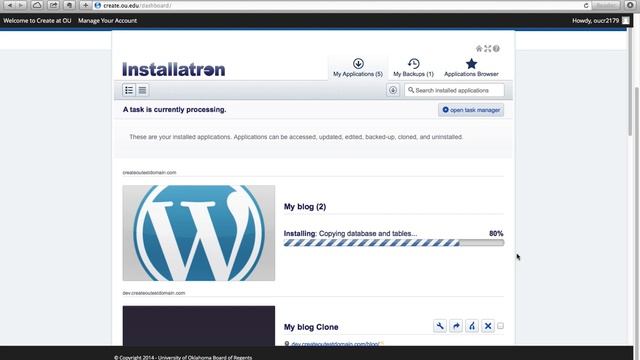Open the Installatron help question icon
The width and height of the screenshot is (640, 360).
[496, 49]
